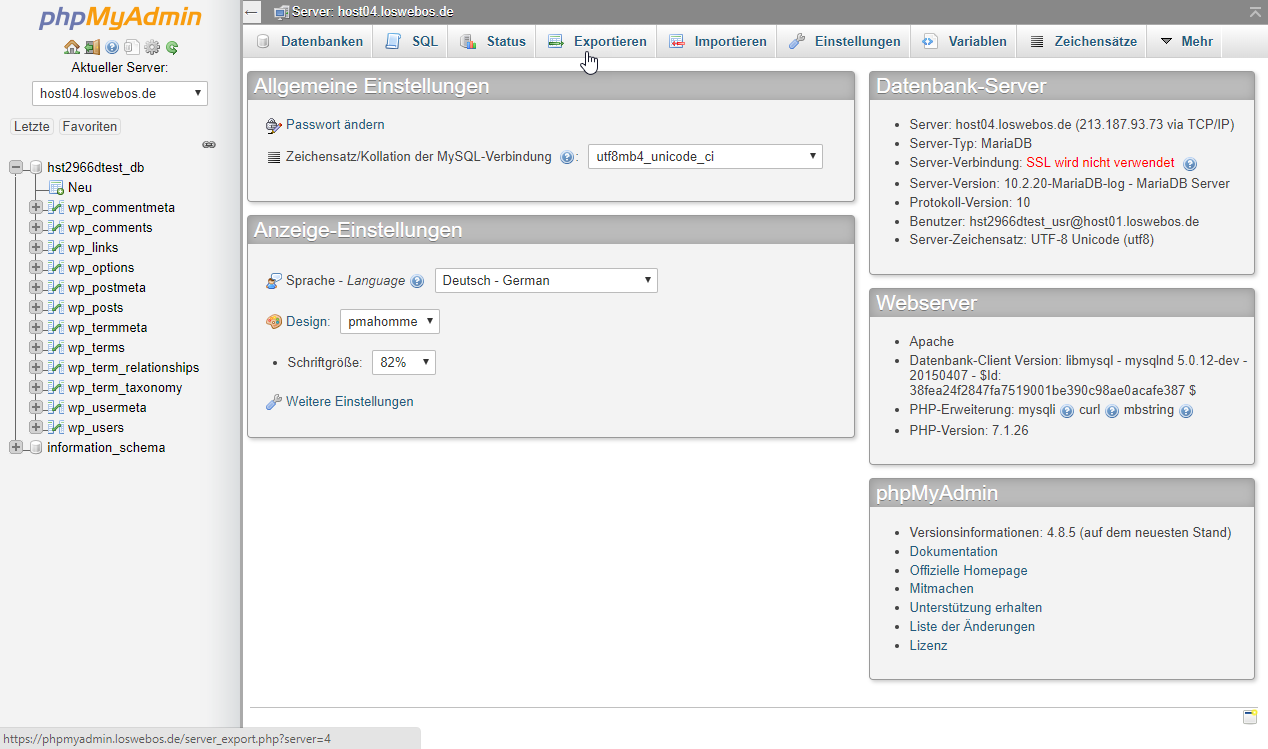
Task: Click help icon next to Sprache - Language
Action: coord(417,282)
